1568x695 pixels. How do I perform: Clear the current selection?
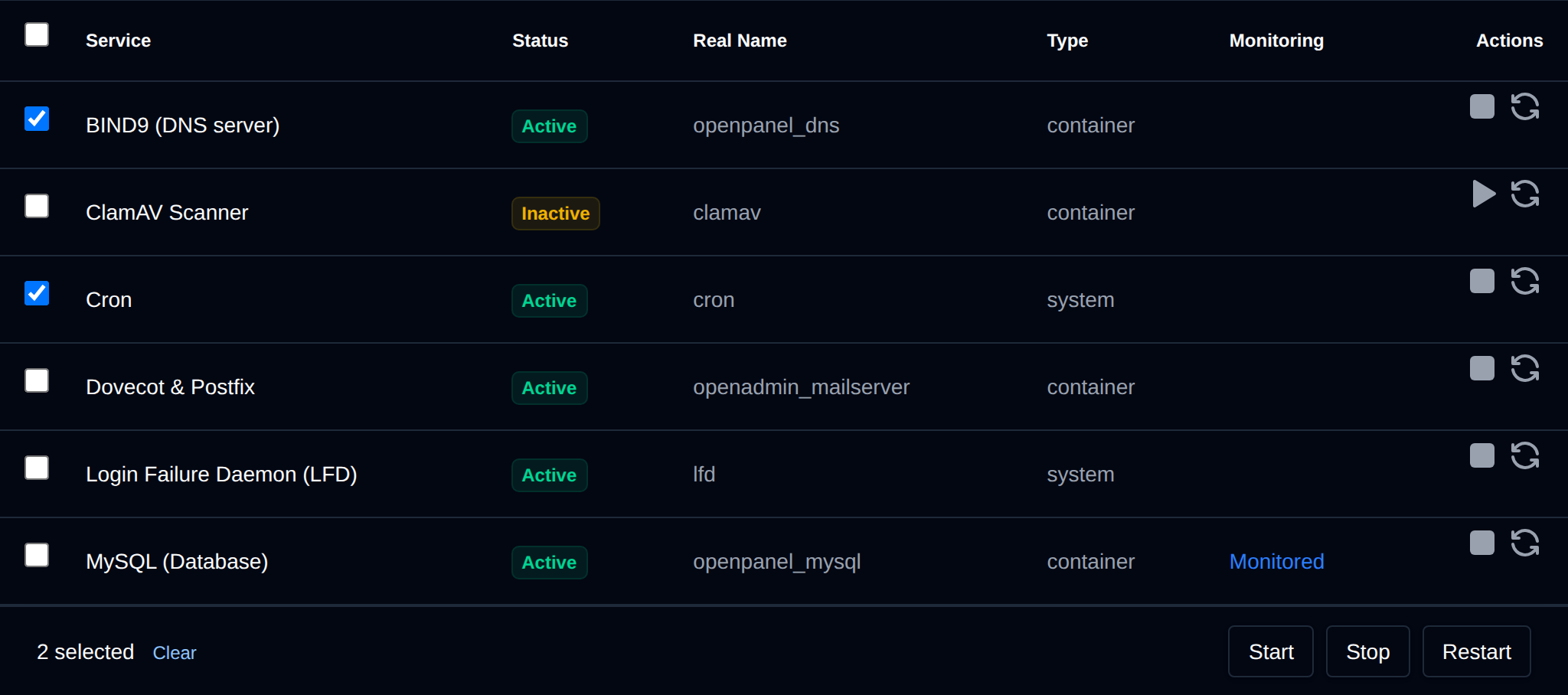click(175, 653)
